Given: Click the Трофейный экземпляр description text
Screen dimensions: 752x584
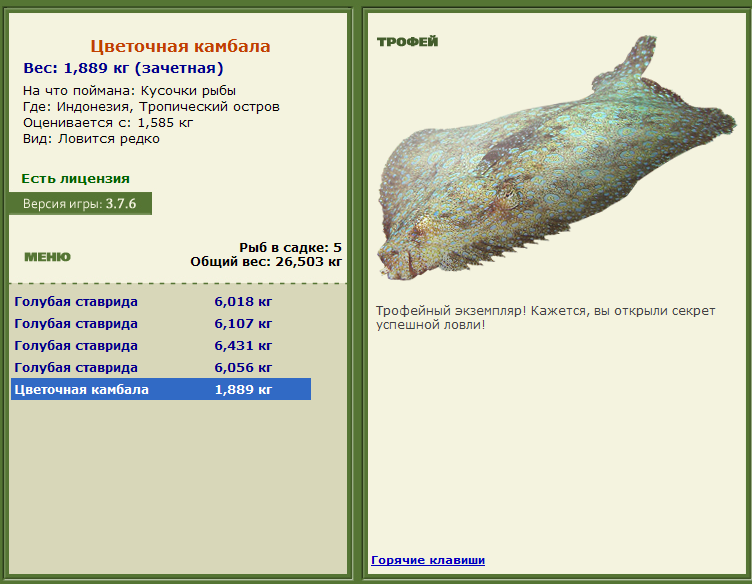Looking at the screenshot, I should click(545, 317).
